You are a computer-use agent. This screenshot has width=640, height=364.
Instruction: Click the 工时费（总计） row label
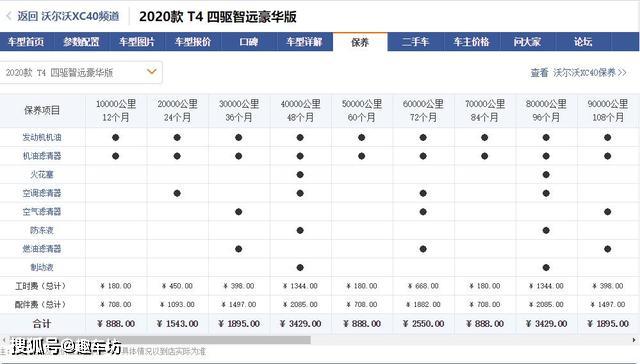point(40,286)
